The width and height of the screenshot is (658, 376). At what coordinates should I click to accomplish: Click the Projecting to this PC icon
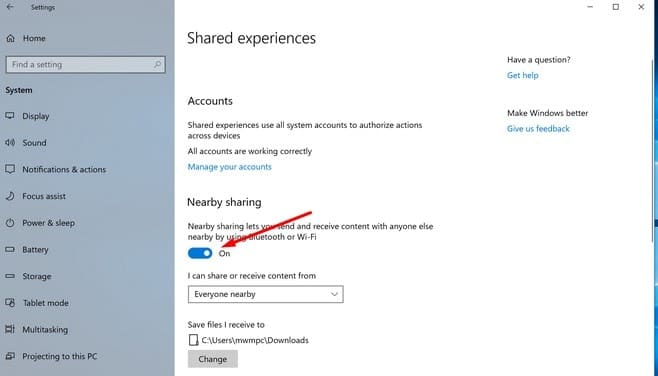10,356
